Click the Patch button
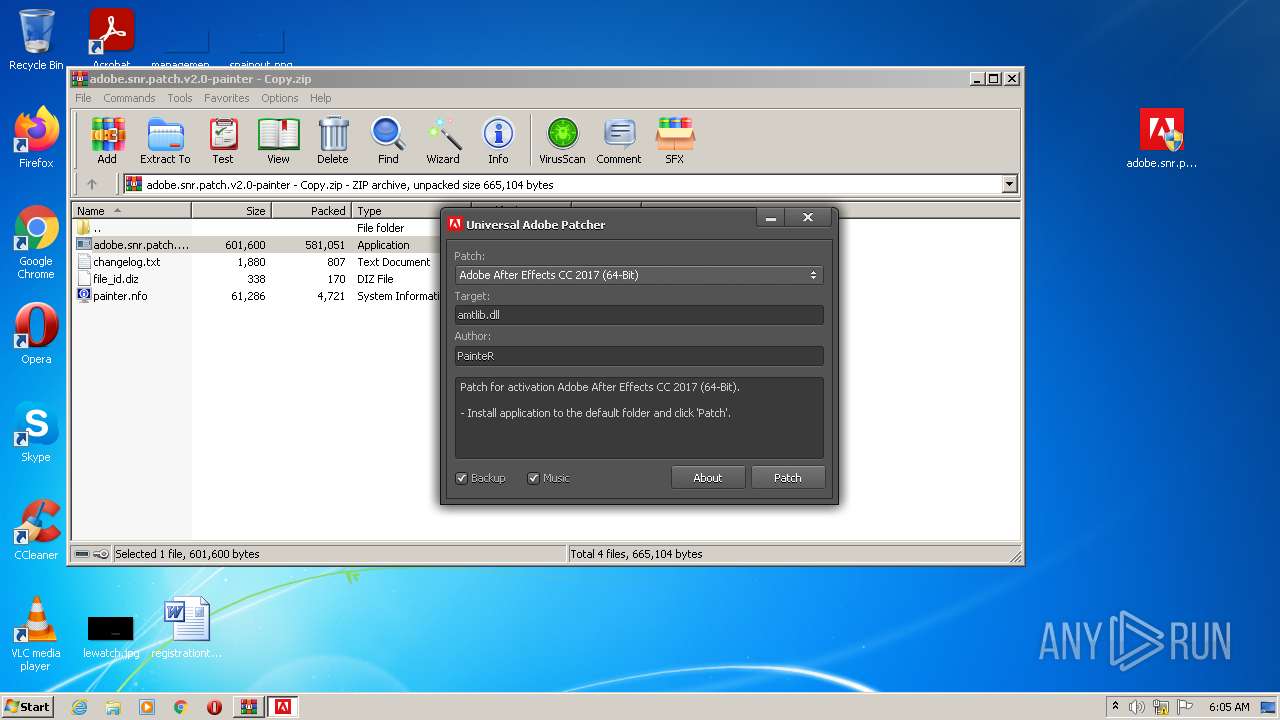This screenshot has height=720, width=1280. 788,478
